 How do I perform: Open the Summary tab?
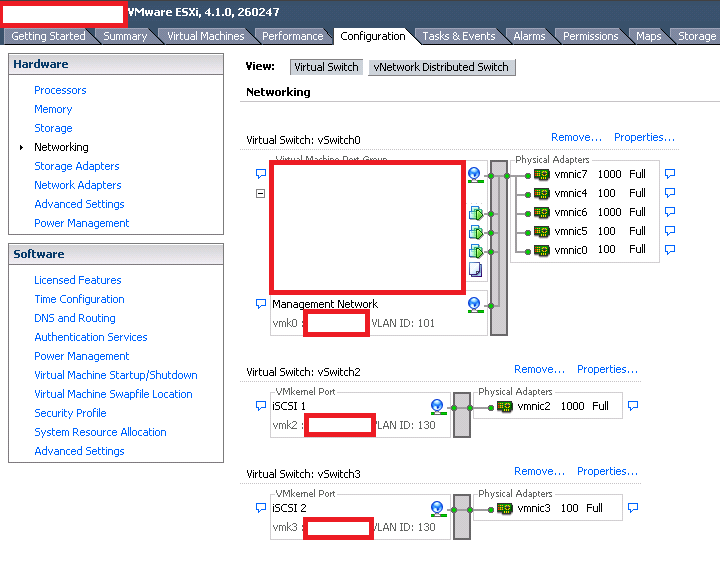coord(125,36)
